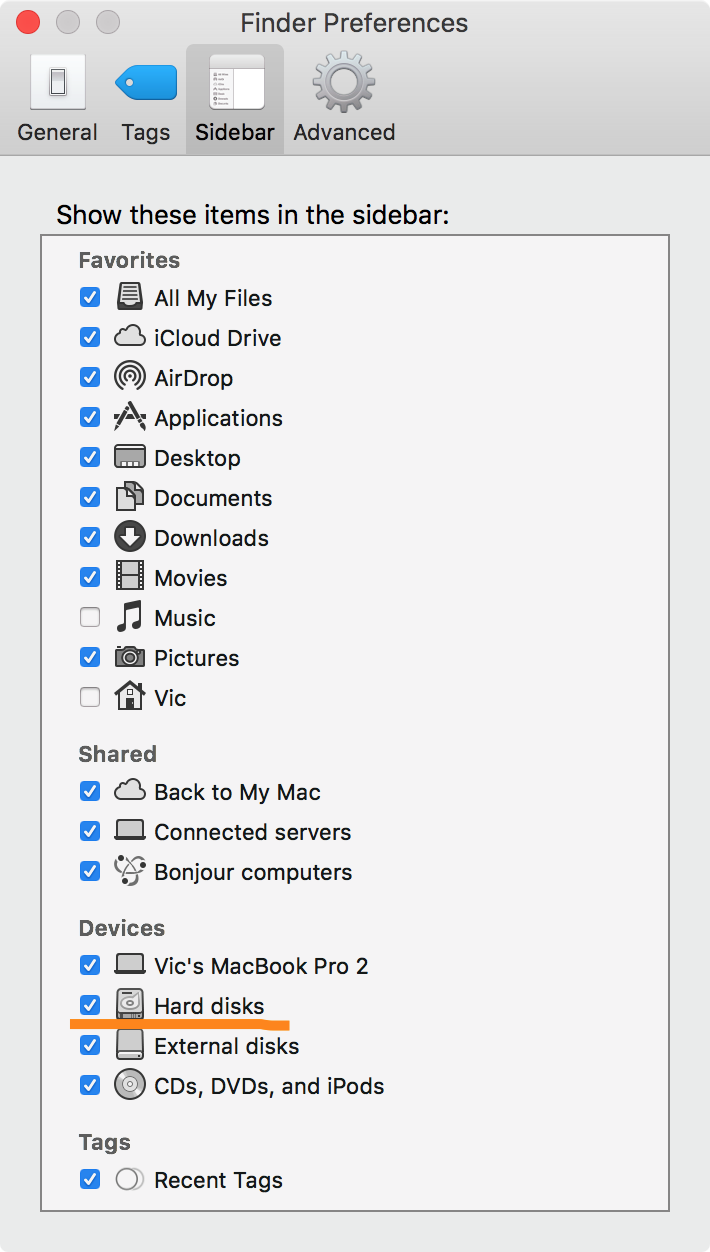Click the iCloud Drive cloud icon
Image resolution: width=710 pixels, height=1252 pixels.
tap(130, 337)
